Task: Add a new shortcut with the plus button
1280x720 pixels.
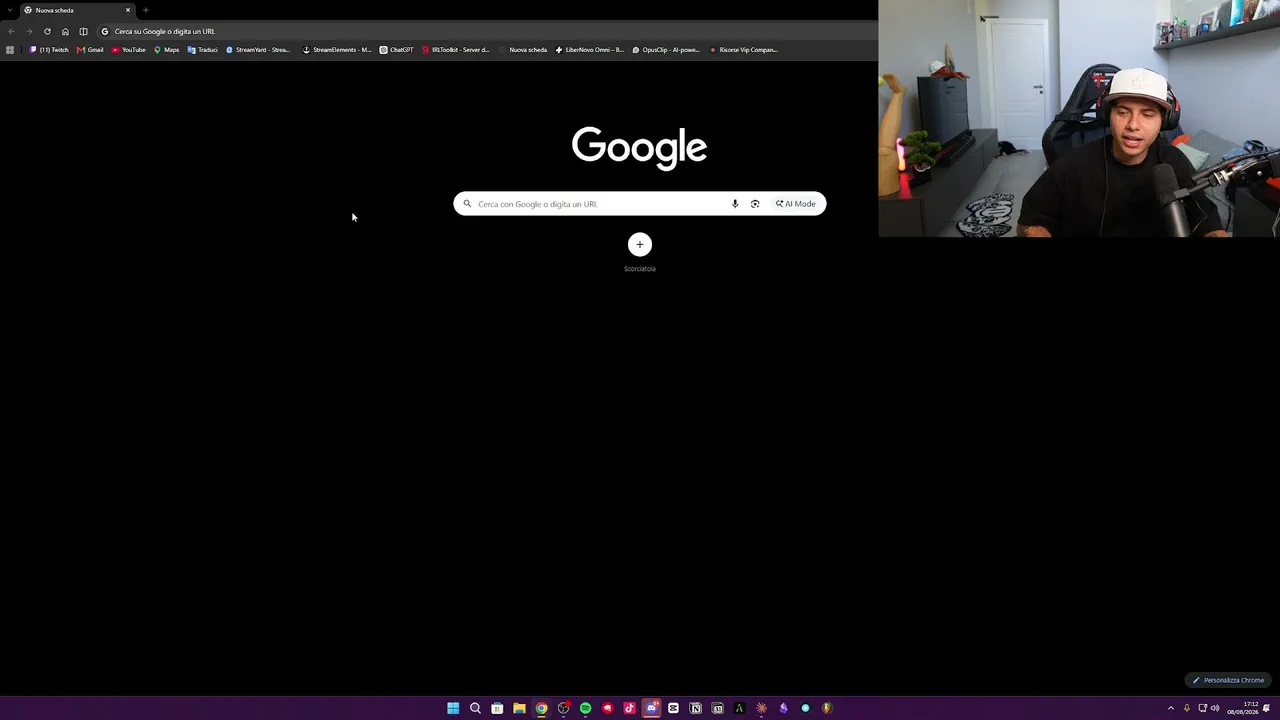Action: tap(640, 245)
